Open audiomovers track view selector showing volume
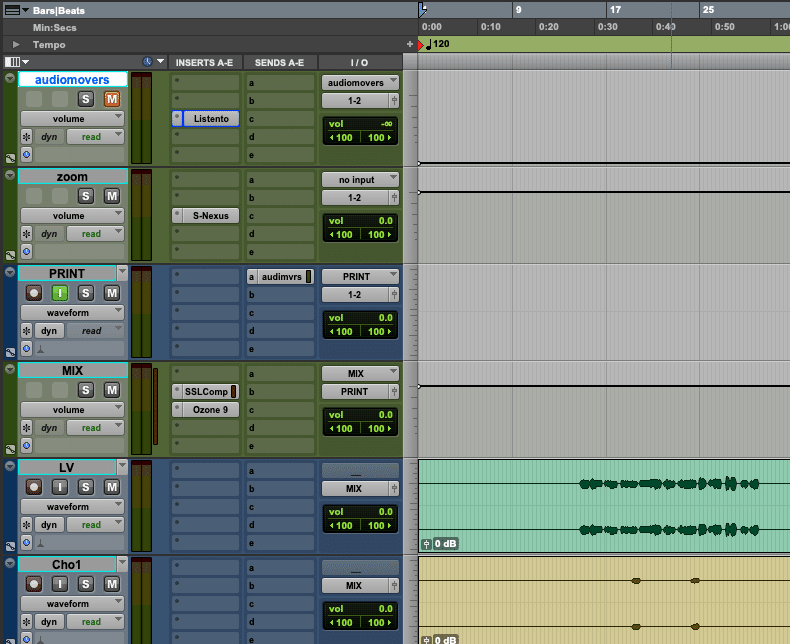This screenshot has height=644, width=790. [x=72, y=118]
